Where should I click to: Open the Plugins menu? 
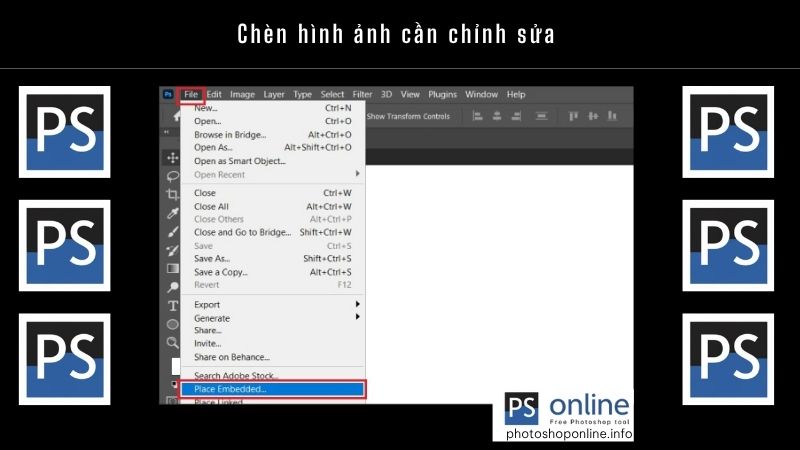442,94
